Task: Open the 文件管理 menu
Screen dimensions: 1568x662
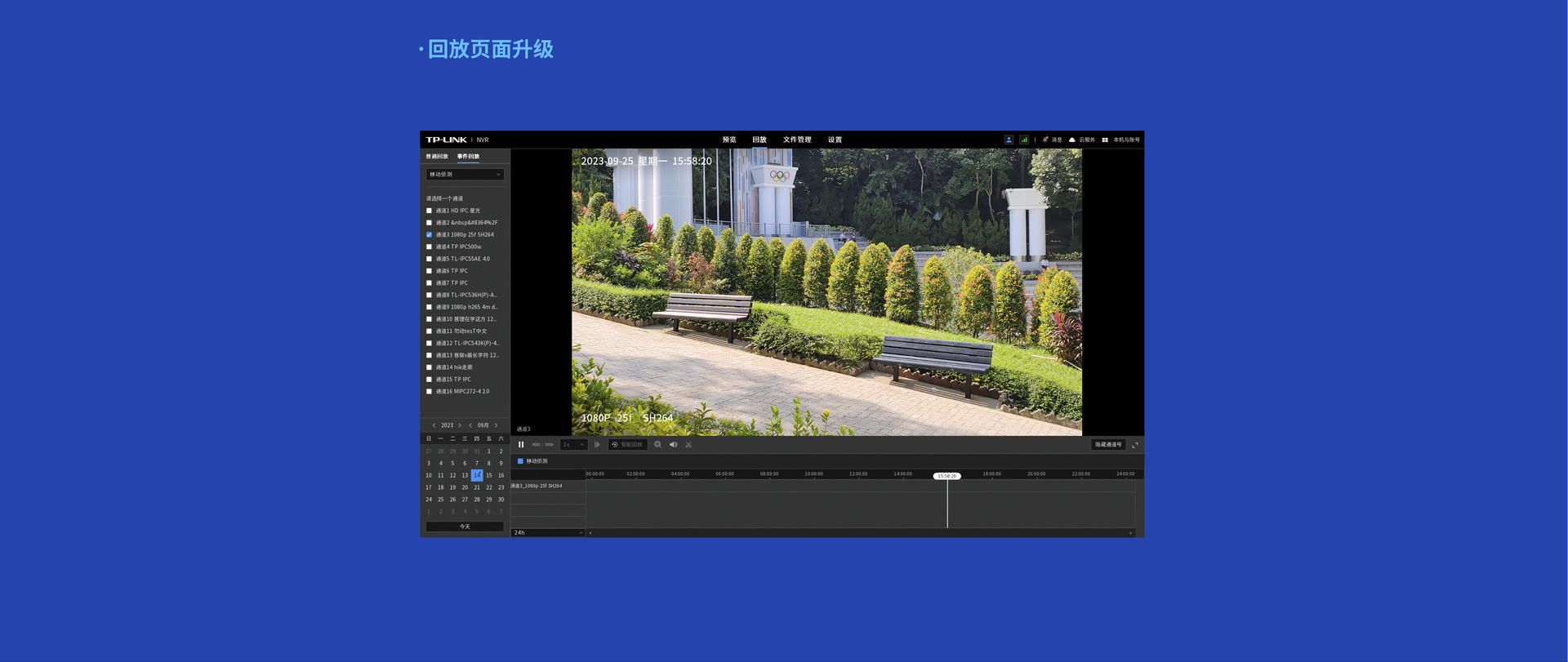Action: coord(796,140)
